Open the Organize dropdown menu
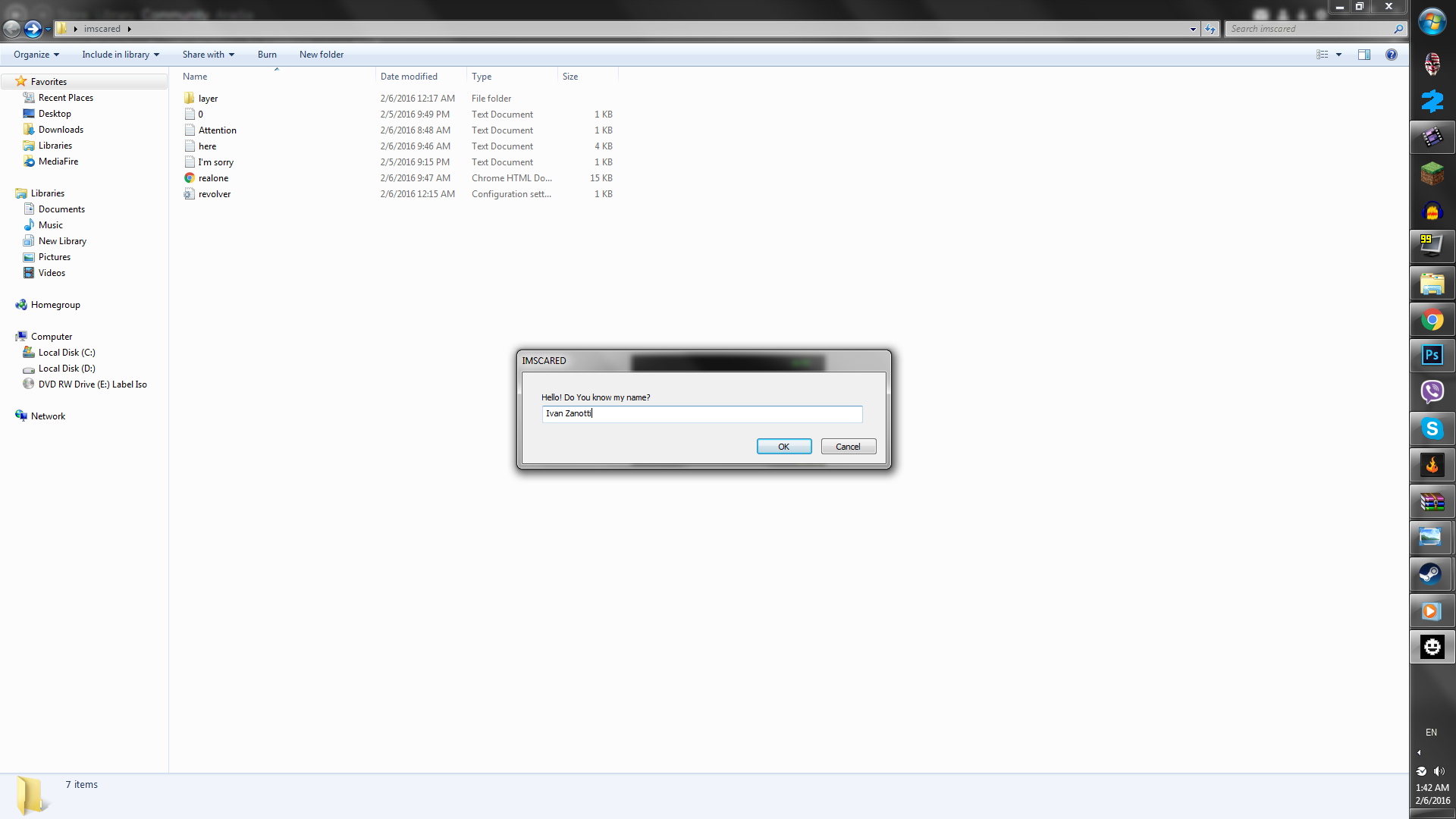Viewport: 1456px width, 819px height. 36,55
